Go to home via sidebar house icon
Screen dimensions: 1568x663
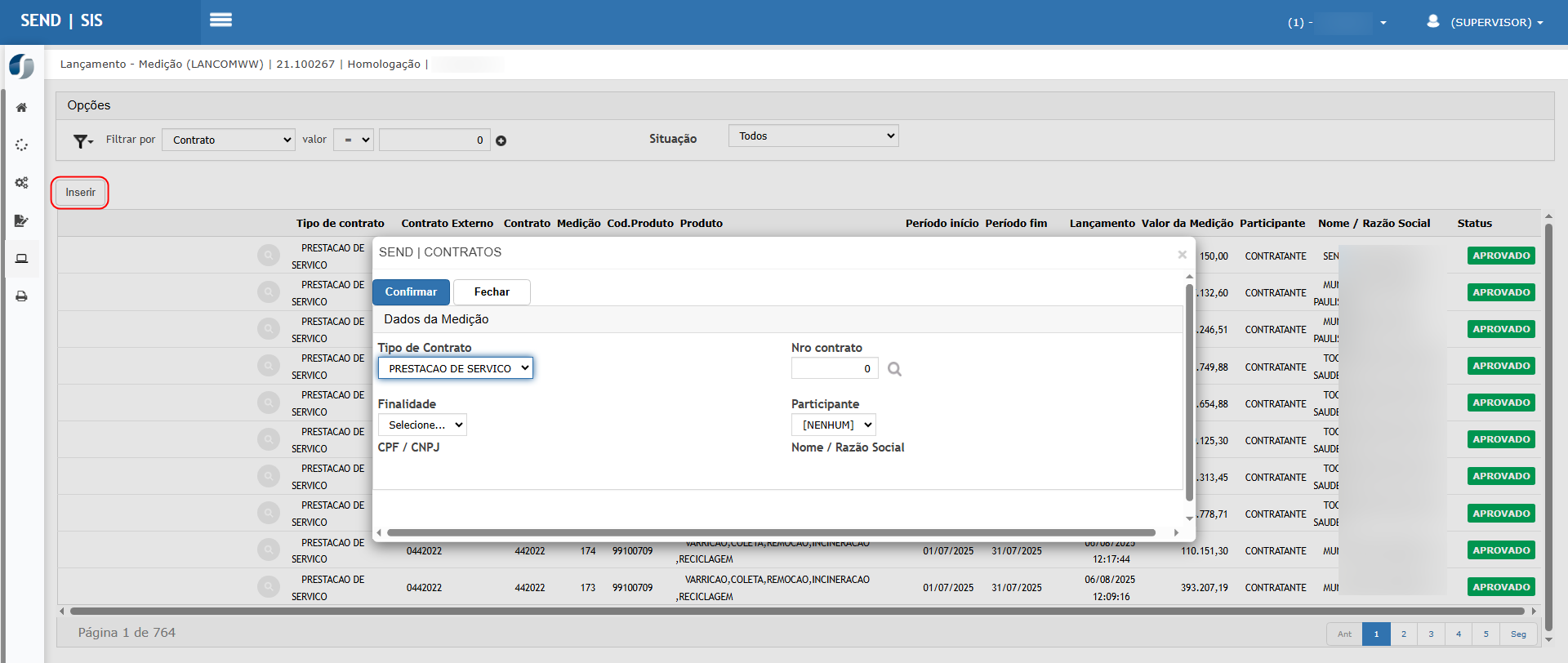22,108
